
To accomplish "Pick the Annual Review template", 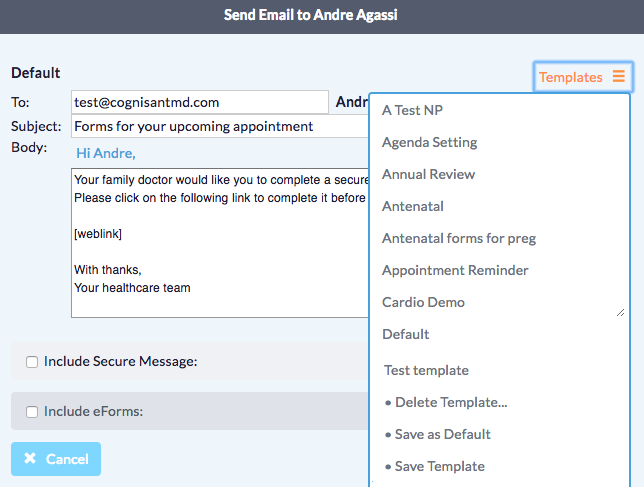I will pos(428,174).
